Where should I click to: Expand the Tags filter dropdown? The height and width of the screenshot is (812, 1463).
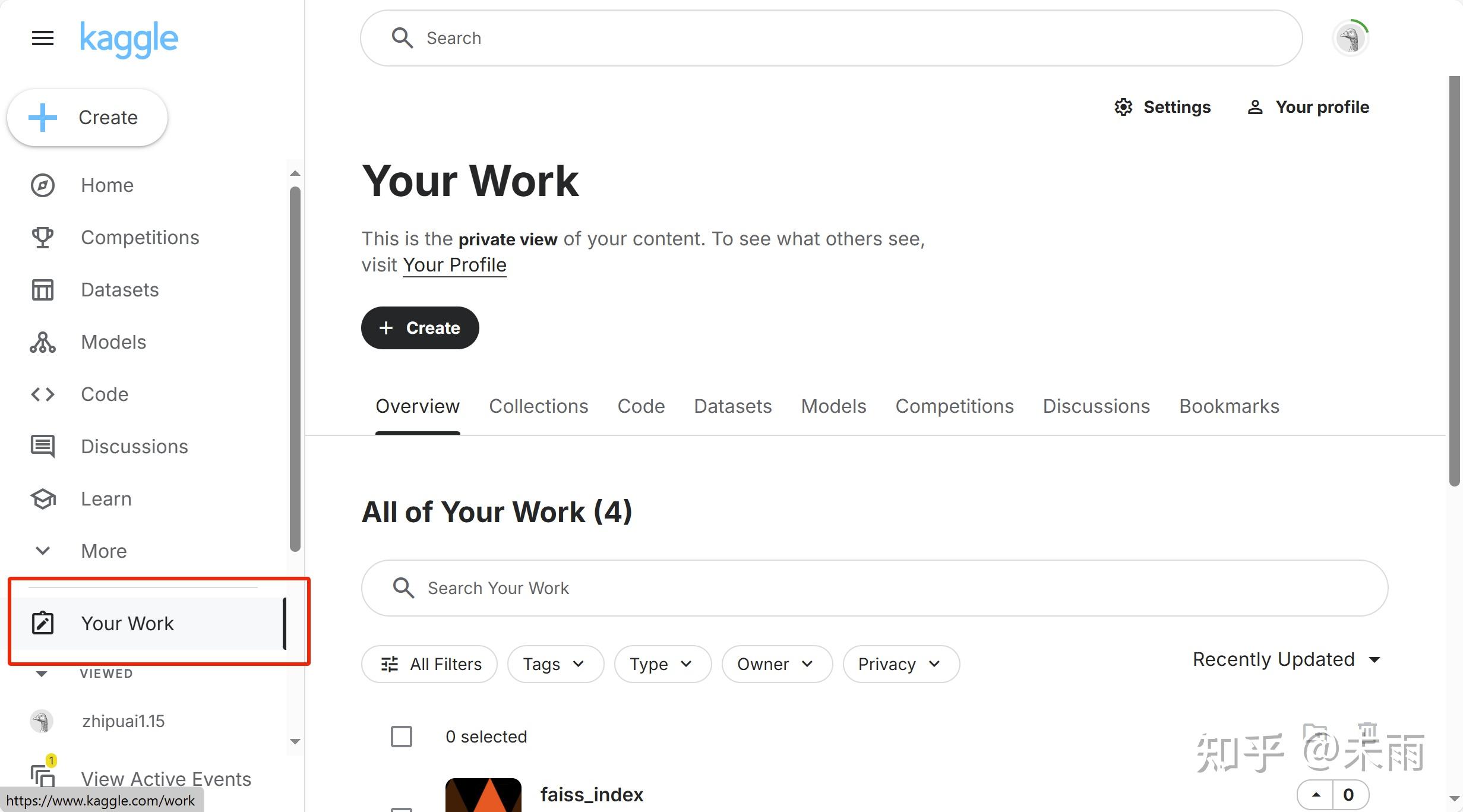(x=555, y=664)
